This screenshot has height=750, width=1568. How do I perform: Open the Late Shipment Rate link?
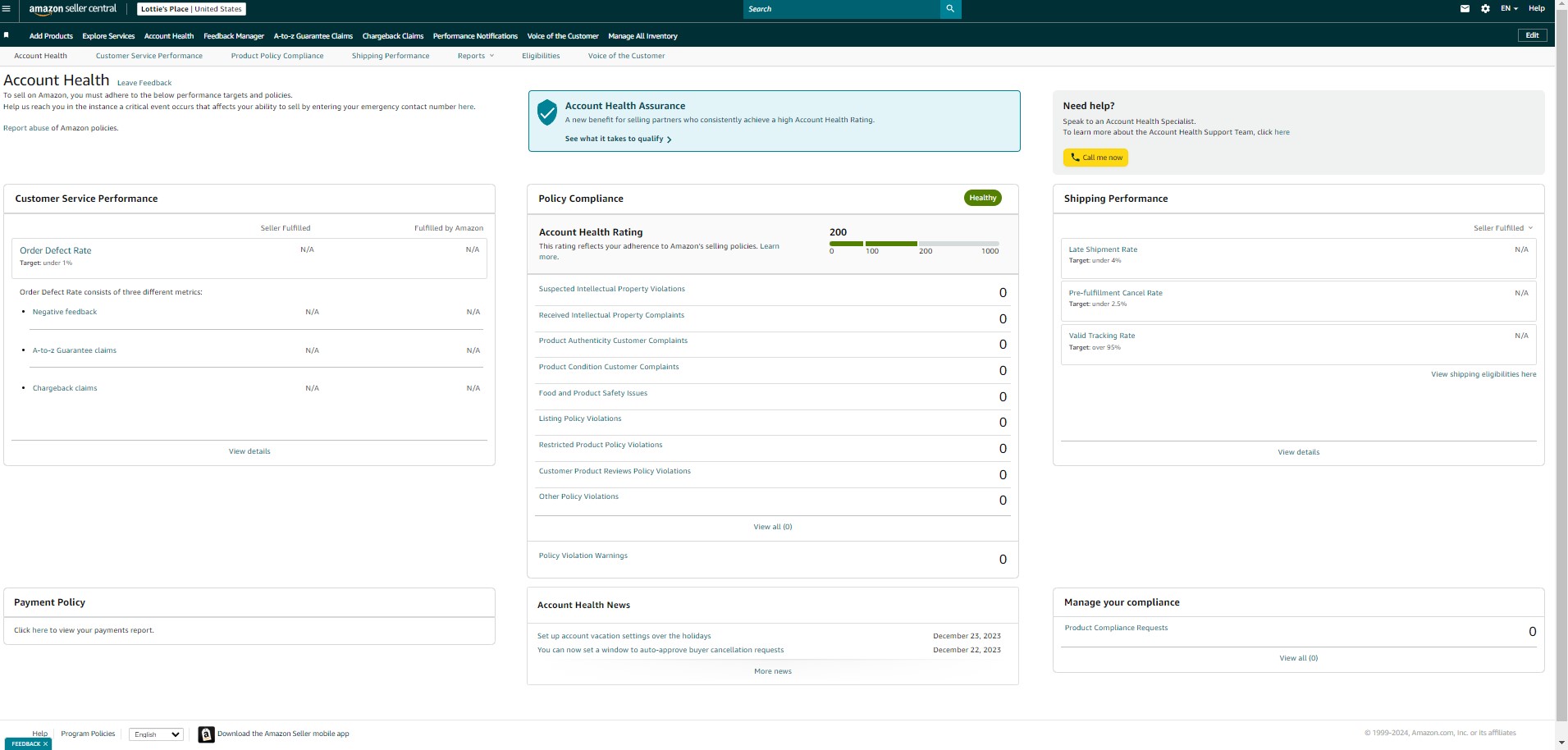click(x=1103, y=249)
